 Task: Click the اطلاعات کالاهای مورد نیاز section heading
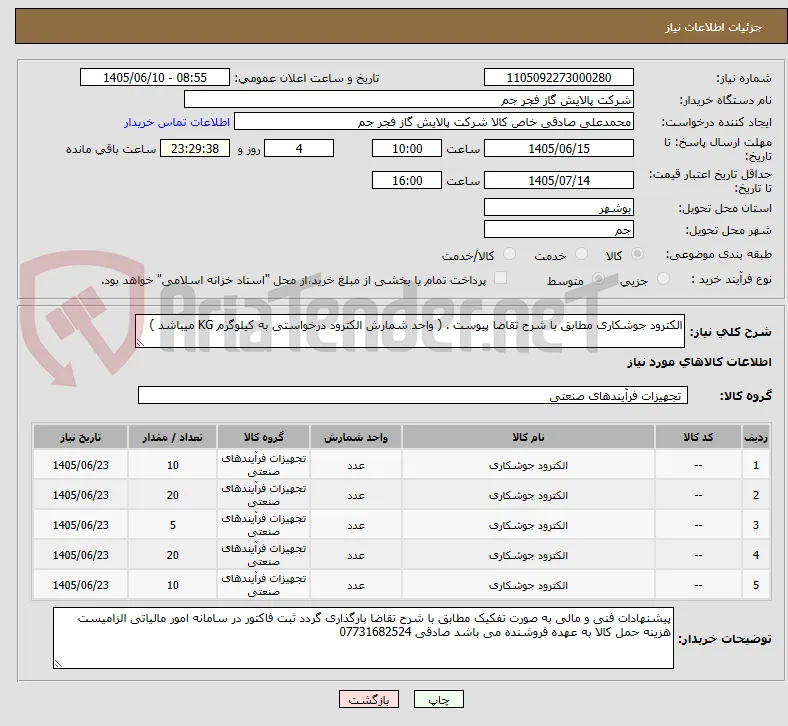pyautogui.click(x=699, y=362)
